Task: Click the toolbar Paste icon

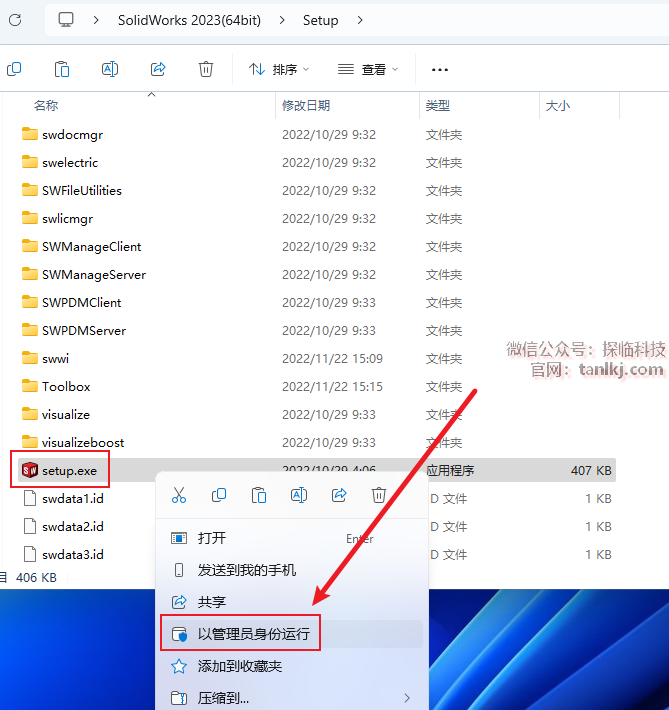Action: [x=62, y=69]
